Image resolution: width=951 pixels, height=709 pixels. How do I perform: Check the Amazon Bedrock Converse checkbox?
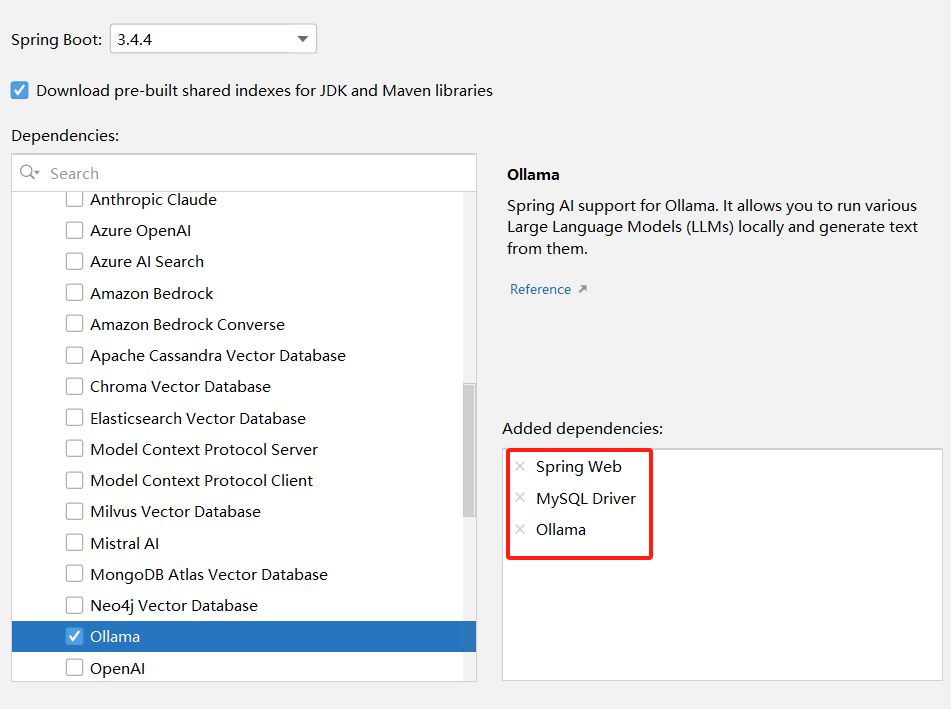click(74, 324)
